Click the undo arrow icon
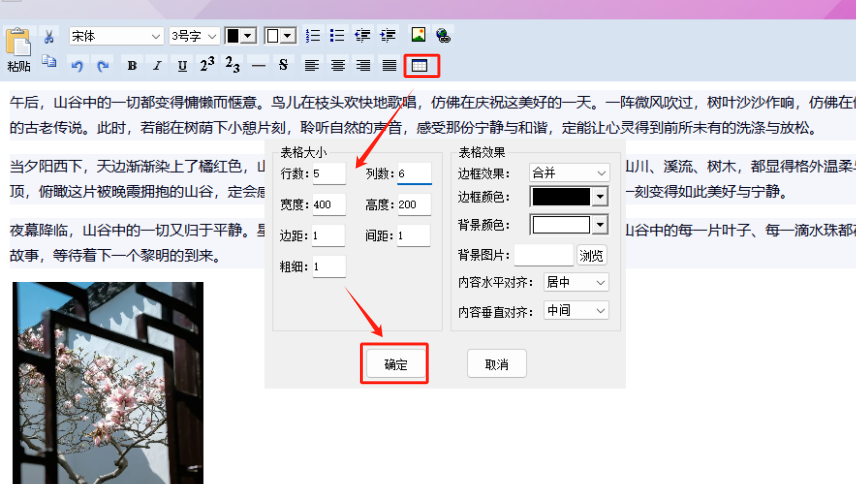 click(x=77, y=66)
